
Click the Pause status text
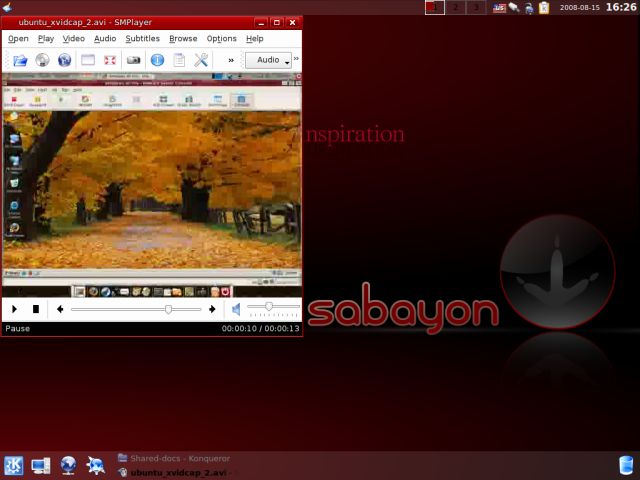pyautogui.click(x=18, y=329)
